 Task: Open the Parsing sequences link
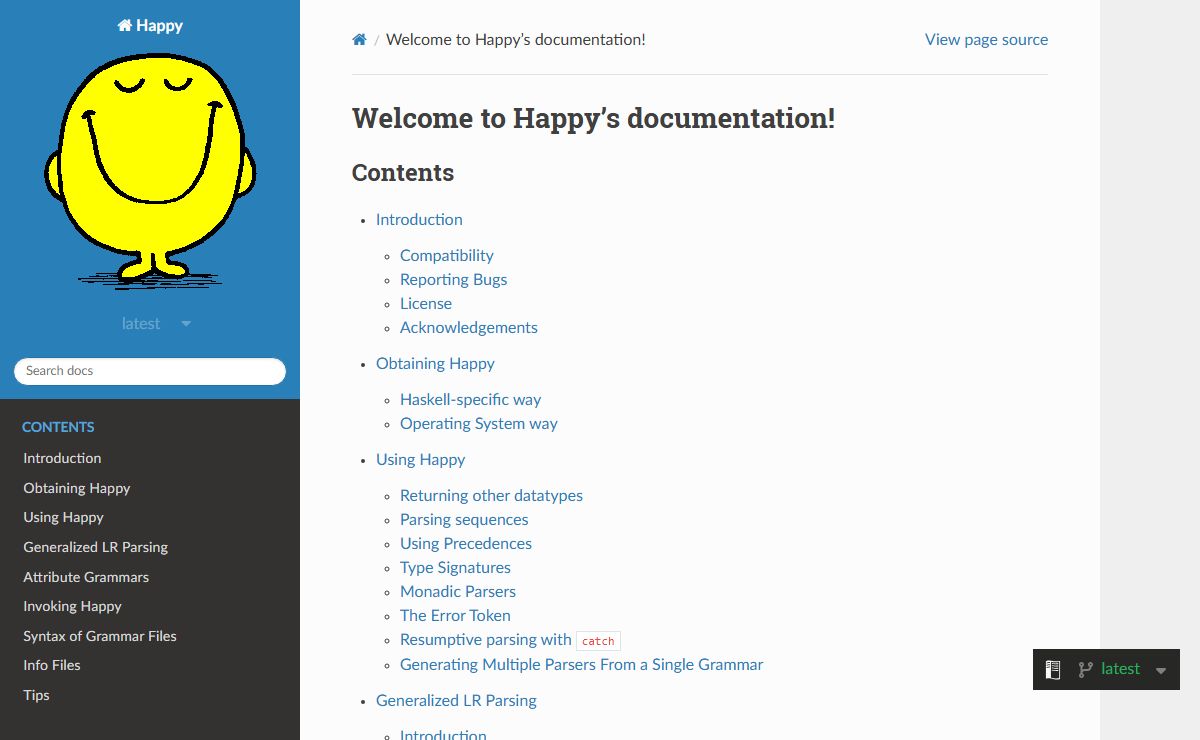point(464,520)
